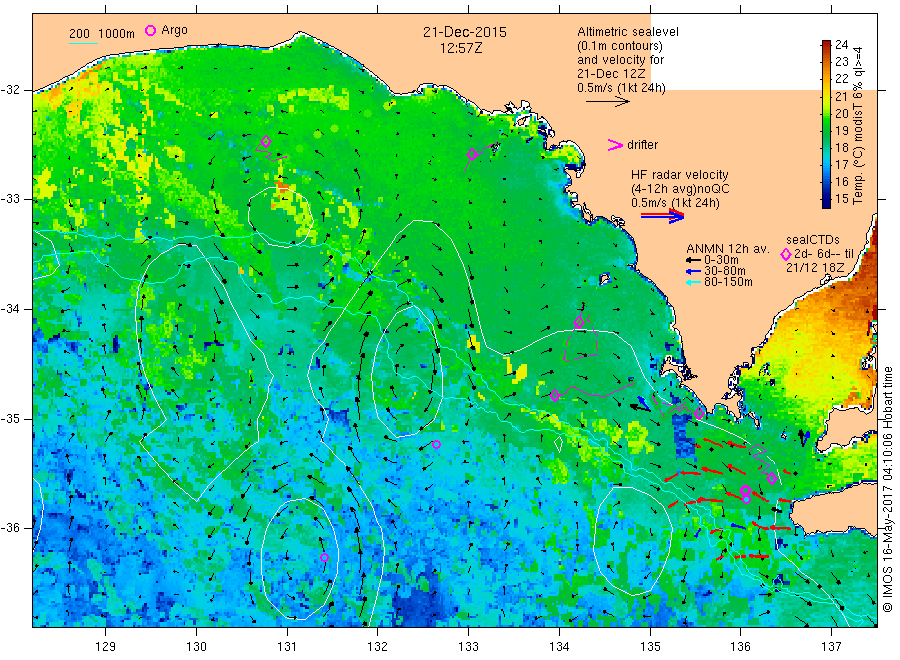Click the 'Argo' legend label
The width and height of the screenshot is (900, 660).
174,30
